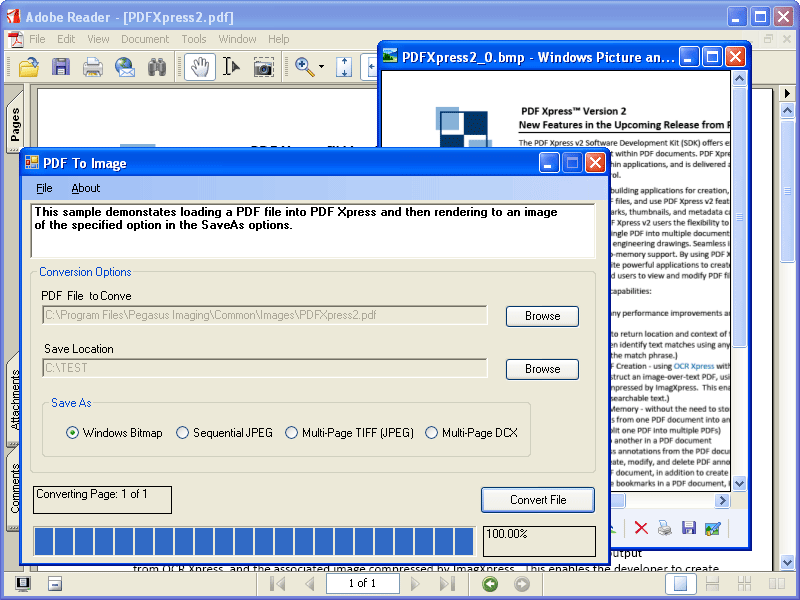Open the Zoom level dropdown arrow
This screenshot has width=800, height=600.
321,66
